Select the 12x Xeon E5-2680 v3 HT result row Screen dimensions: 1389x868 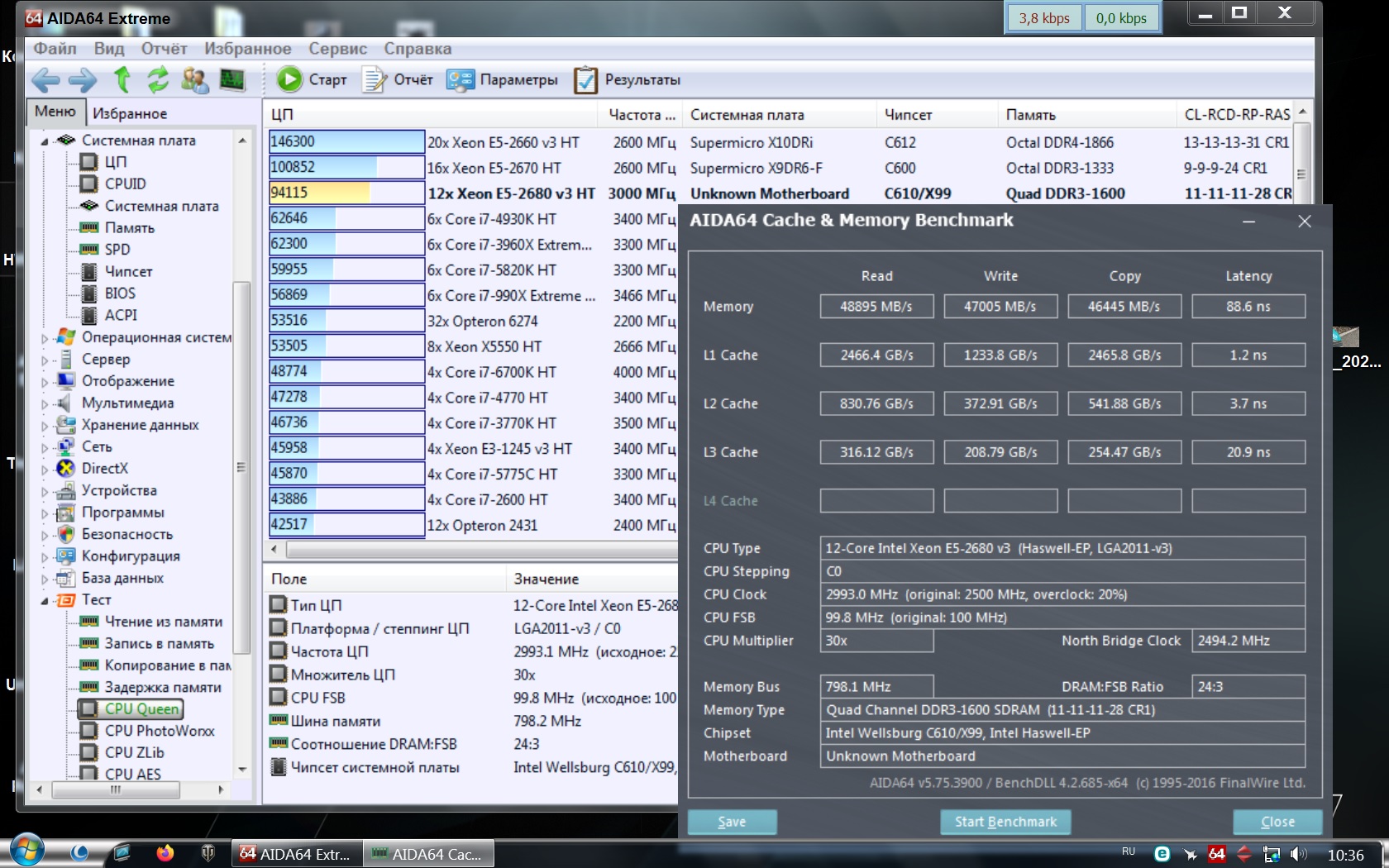click(x=780, y=193)
